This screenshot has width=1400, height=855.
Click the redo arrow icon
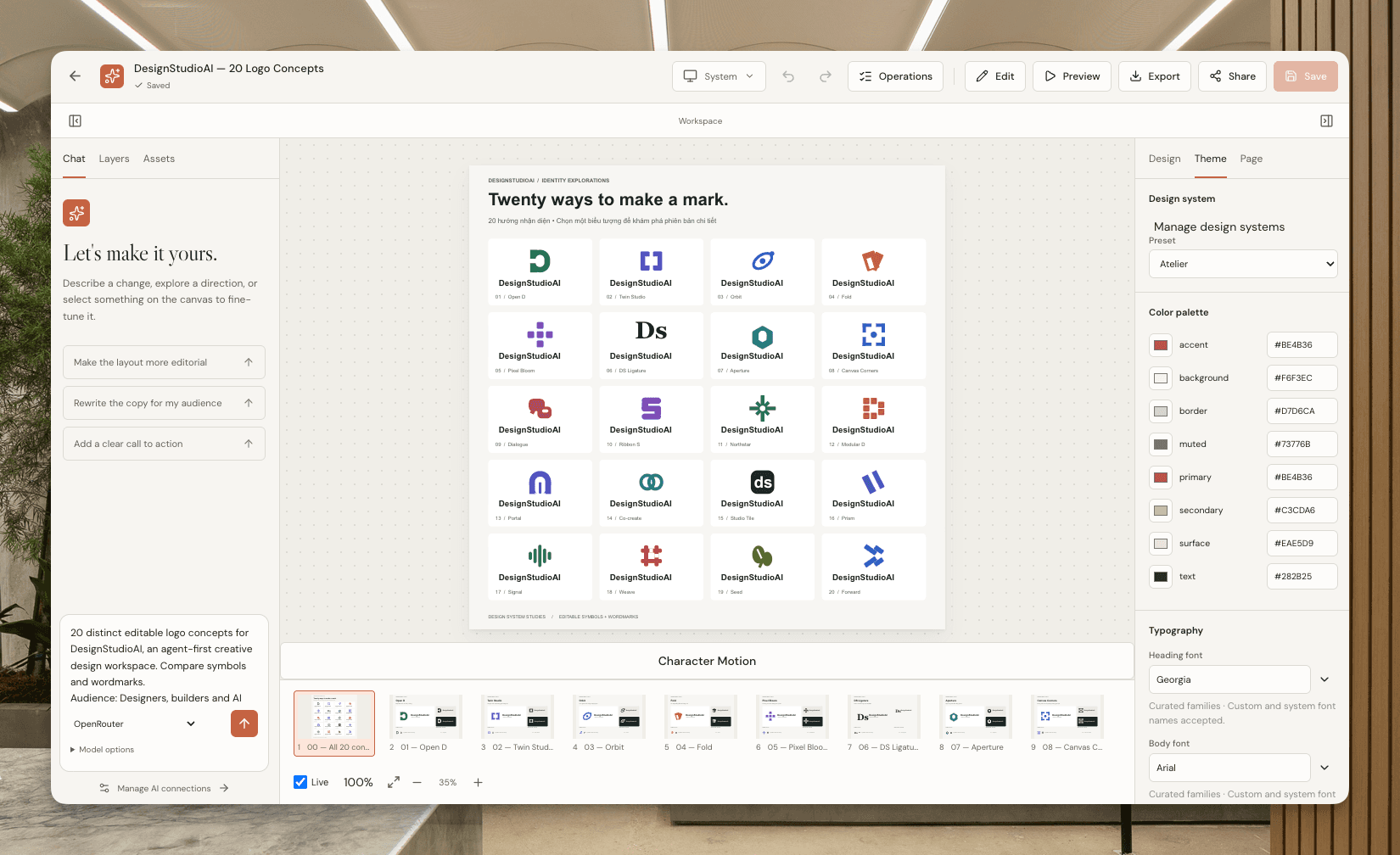(825, 76)
